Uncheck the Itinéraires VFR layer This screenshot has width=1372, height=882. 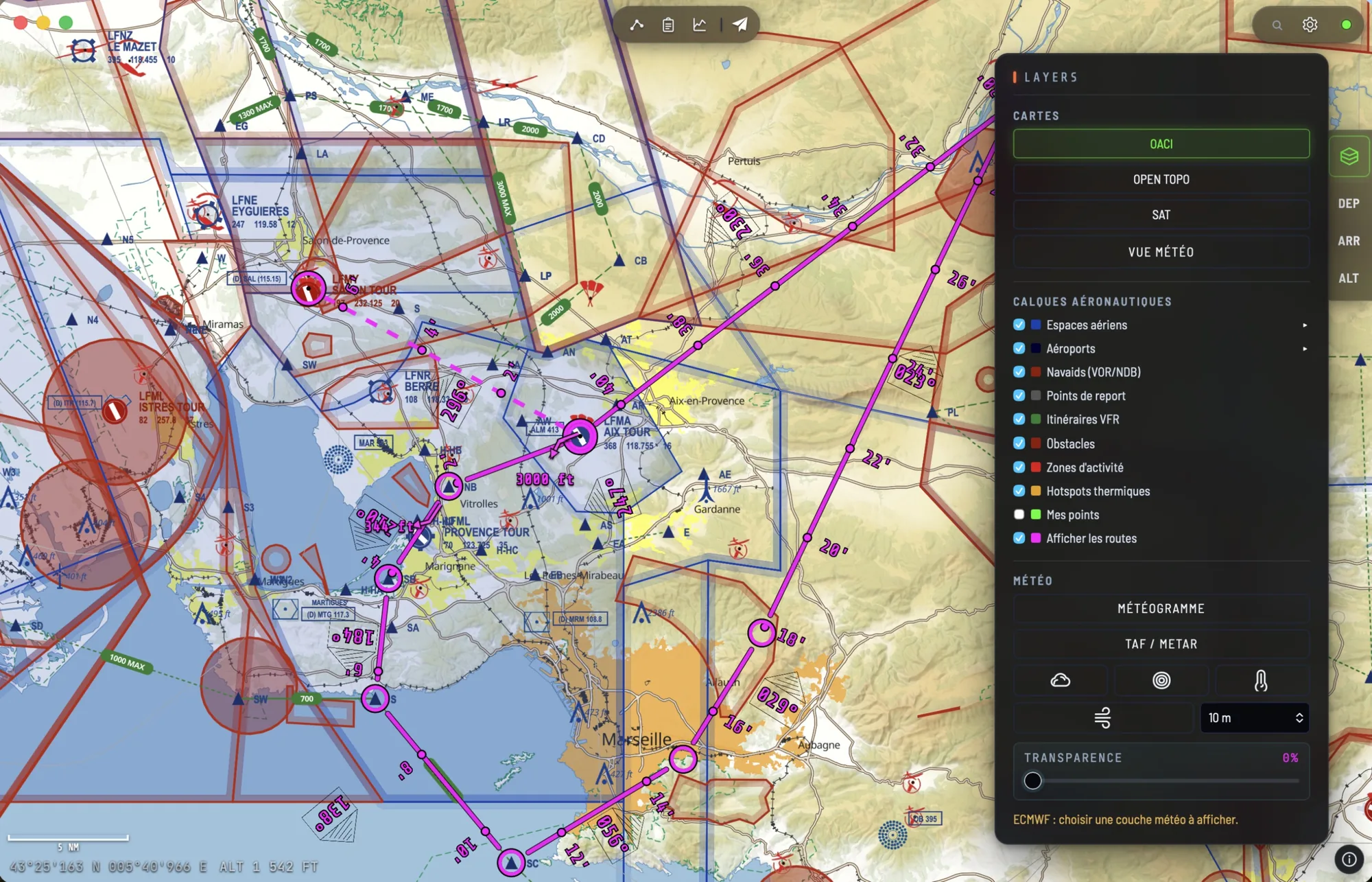1019,419
